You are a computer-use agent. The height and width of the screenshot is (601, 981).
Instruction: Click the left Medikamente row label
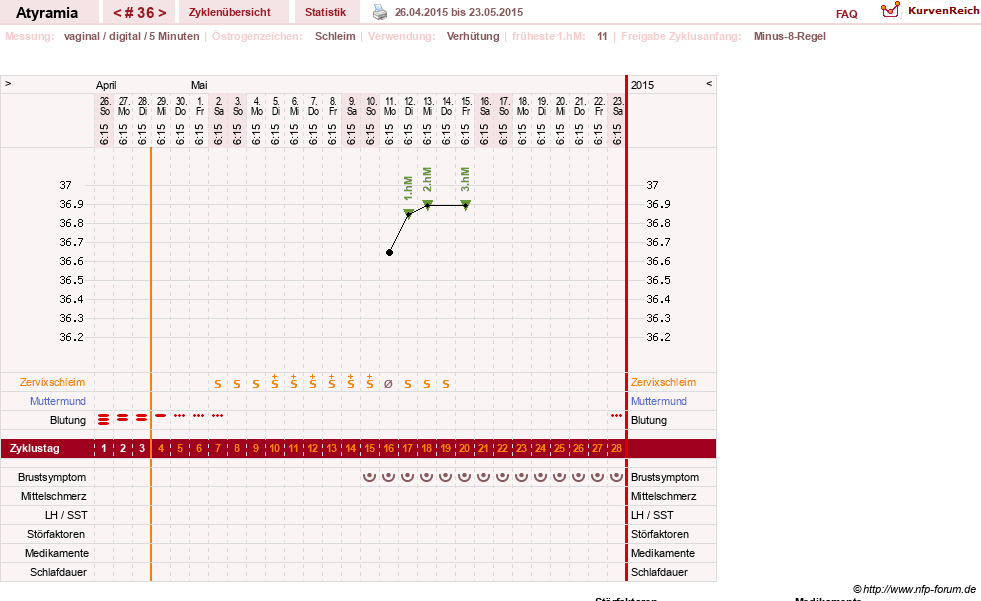point(57,553)
